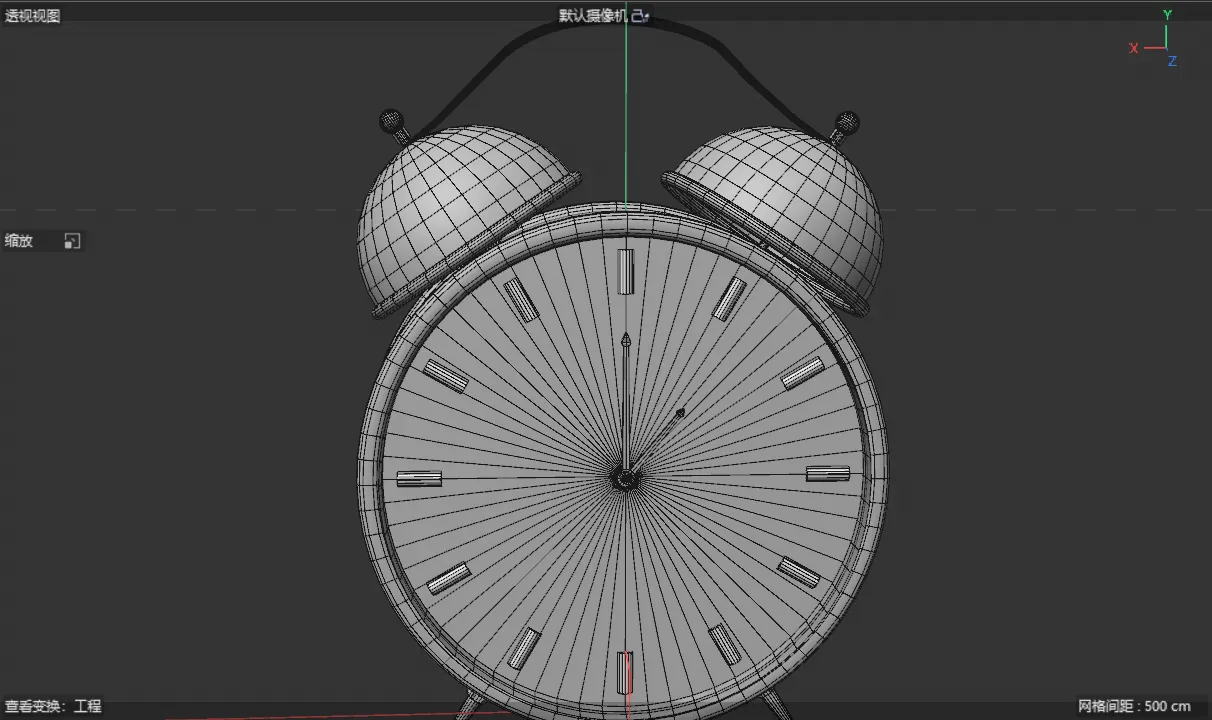Image resolution: width=1212 pixels, height=720 pixels.
Task: Click the 查看变换: 工程 status text
Action: pos(53,706)
